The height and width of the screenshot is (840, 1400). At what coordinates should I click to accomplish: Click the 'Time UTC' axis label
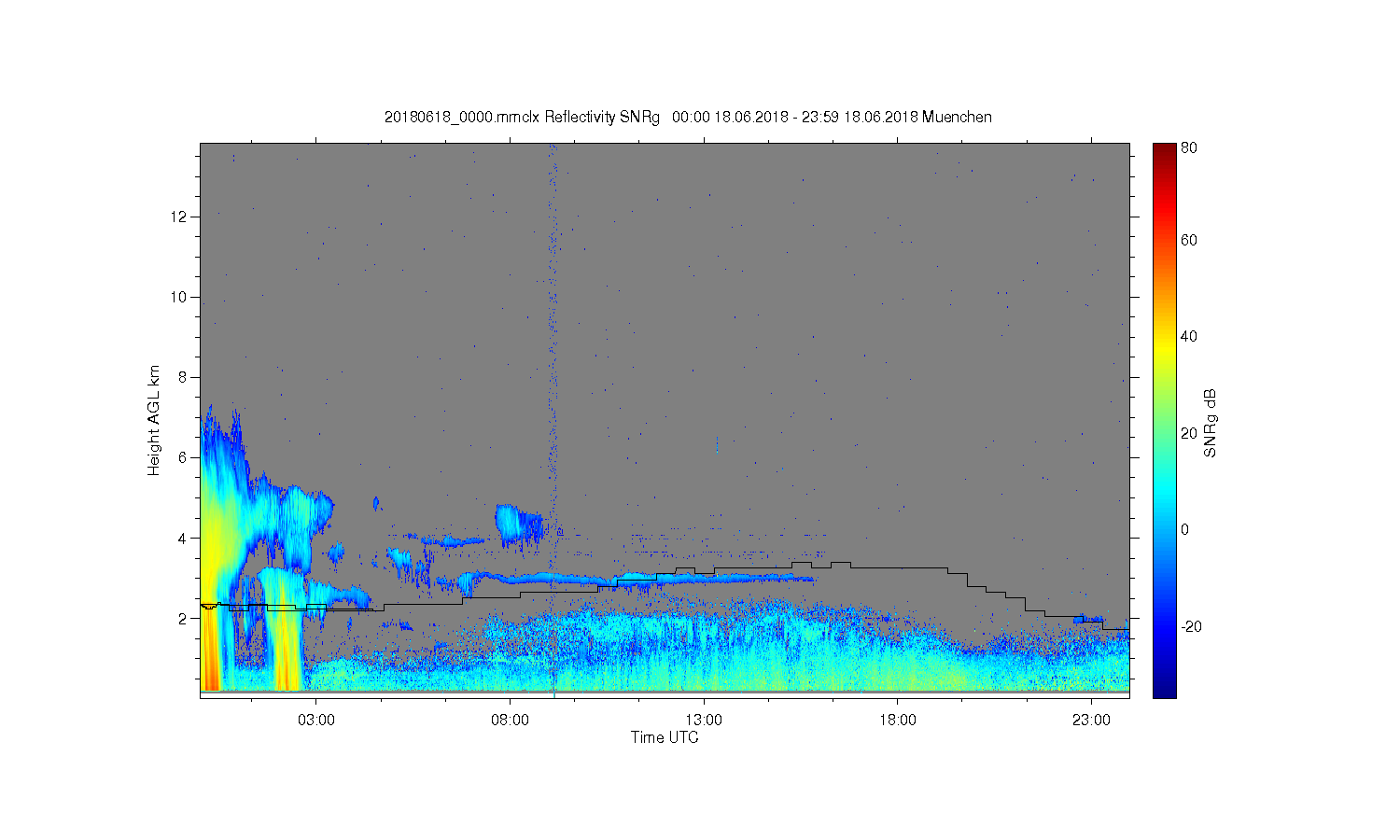pos(665,737)
